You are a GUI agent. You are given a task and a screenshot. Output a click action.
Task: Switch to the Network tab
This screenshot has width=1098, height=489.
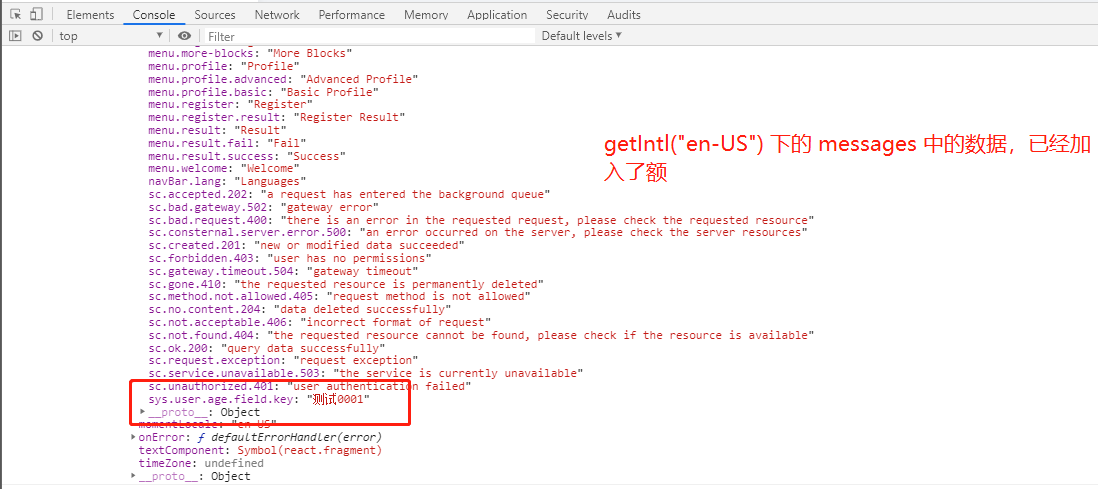click(x=277, y=15)
